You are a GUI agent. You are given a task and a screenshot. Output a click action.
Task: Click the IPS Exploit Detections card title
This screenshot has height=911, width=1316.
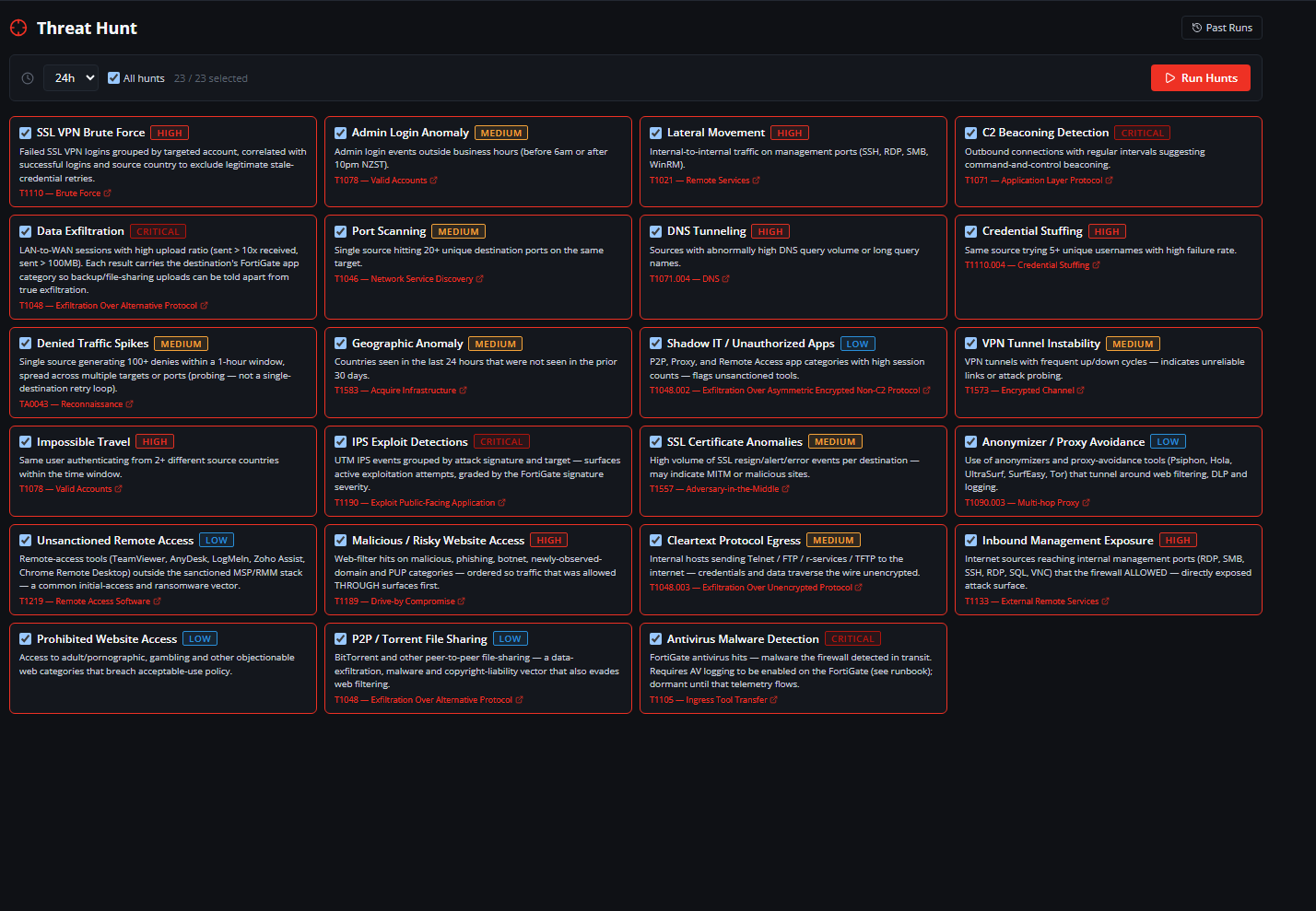[410, 442]
